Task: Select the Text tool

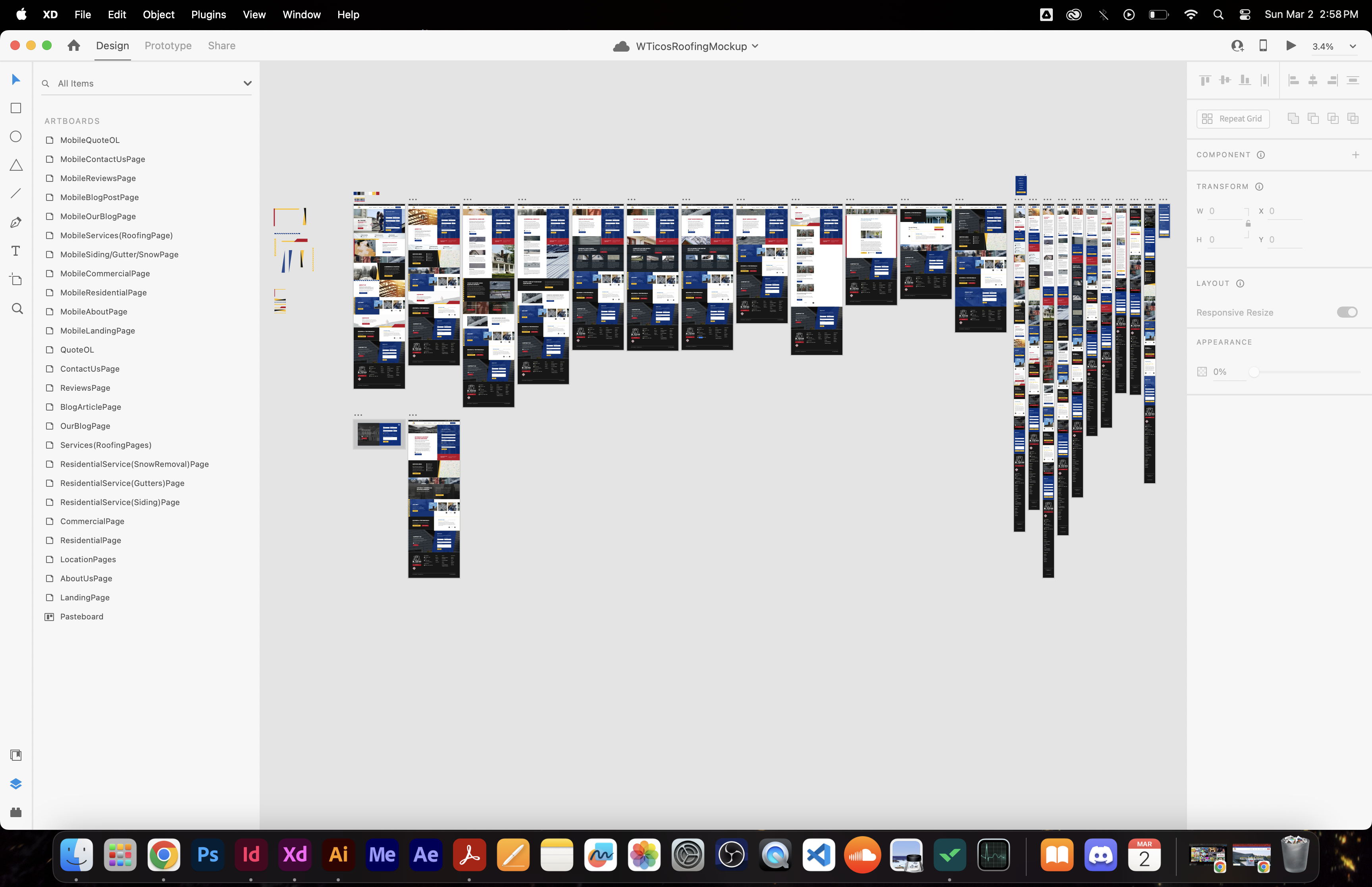Action: tap(16, 251)
